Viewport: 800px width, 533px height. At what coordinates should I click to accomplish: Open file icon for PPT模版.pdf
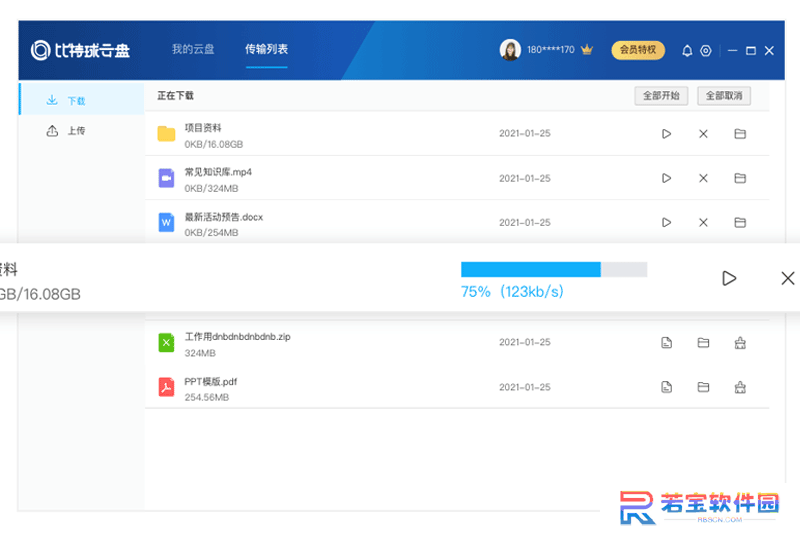666,387
